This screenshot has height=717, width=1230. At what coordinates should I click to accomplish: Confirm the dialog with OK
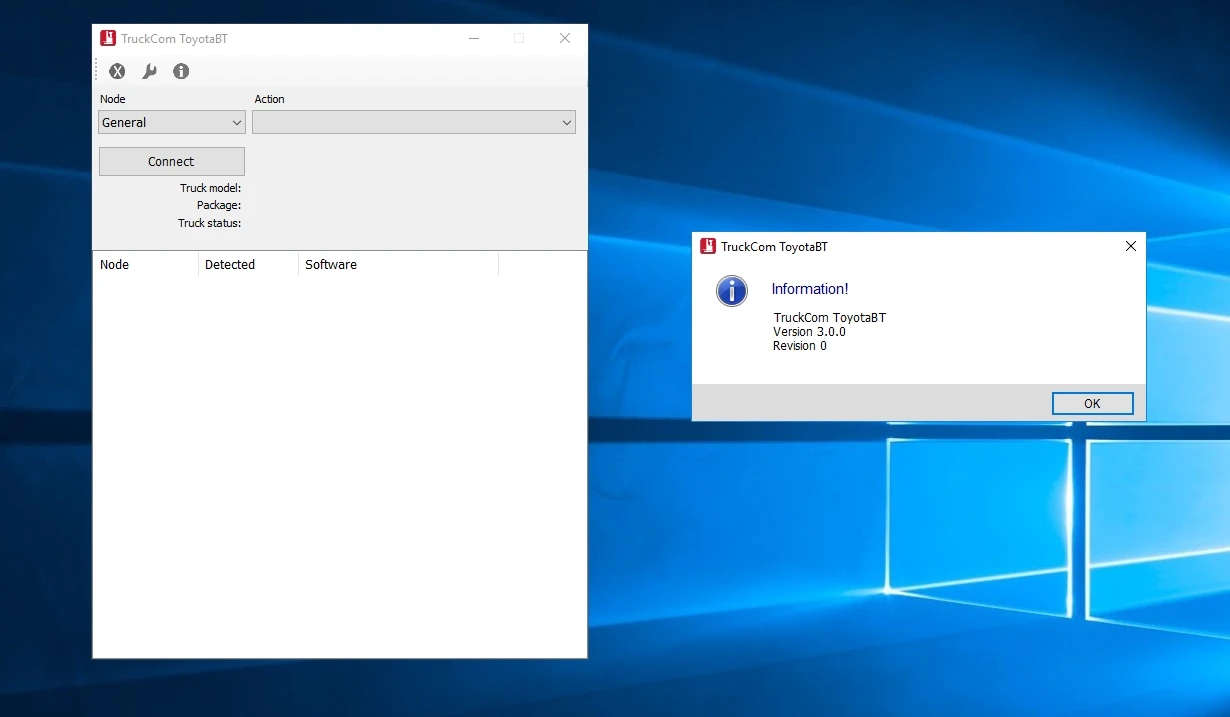coord(1092,403)
